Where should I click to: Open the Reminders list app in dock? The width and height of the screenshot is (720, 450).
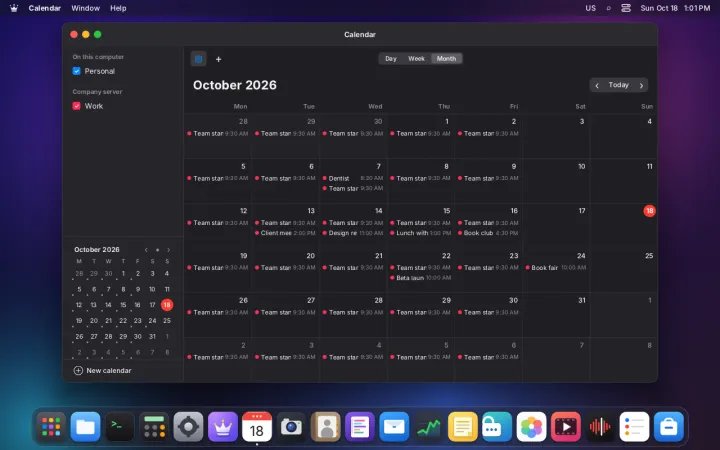634,427
